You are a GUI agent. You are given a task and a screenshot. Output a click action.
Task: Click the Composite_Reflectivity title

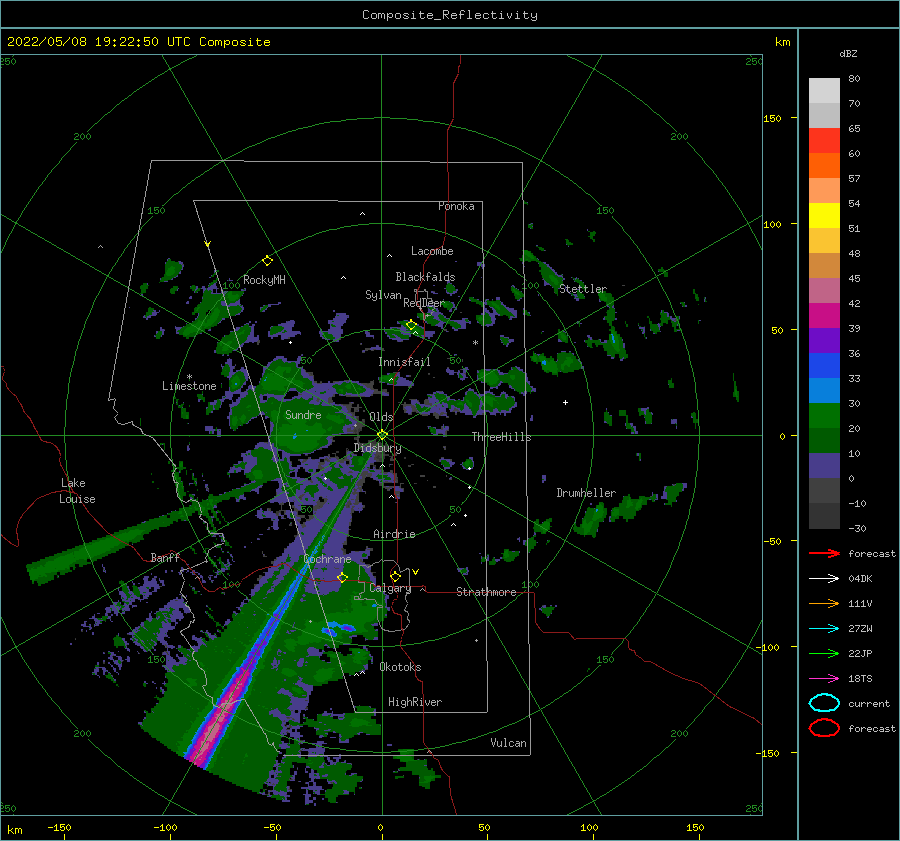450,15
